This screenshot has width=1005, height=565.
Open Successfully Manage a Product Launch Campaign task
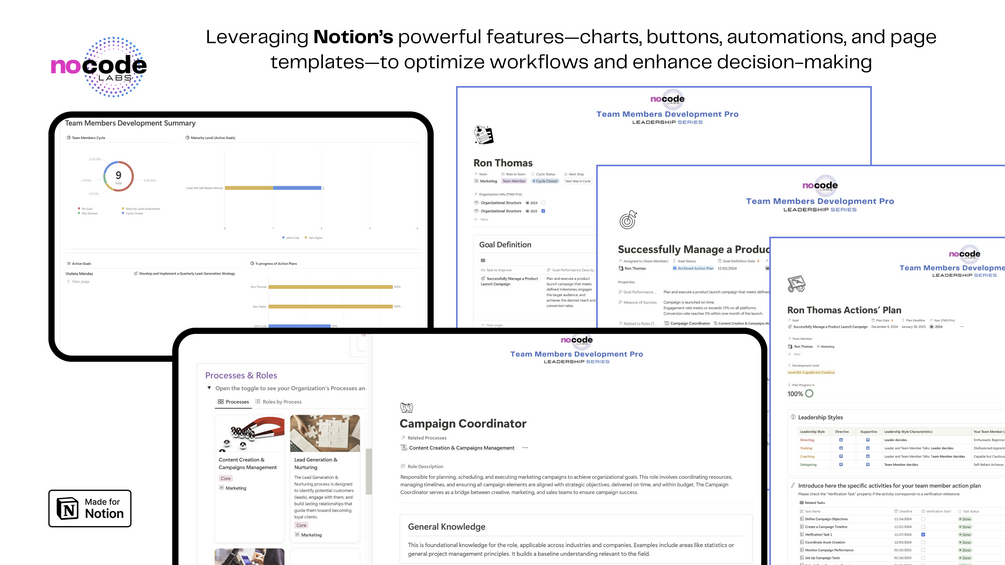click(510, 281)
